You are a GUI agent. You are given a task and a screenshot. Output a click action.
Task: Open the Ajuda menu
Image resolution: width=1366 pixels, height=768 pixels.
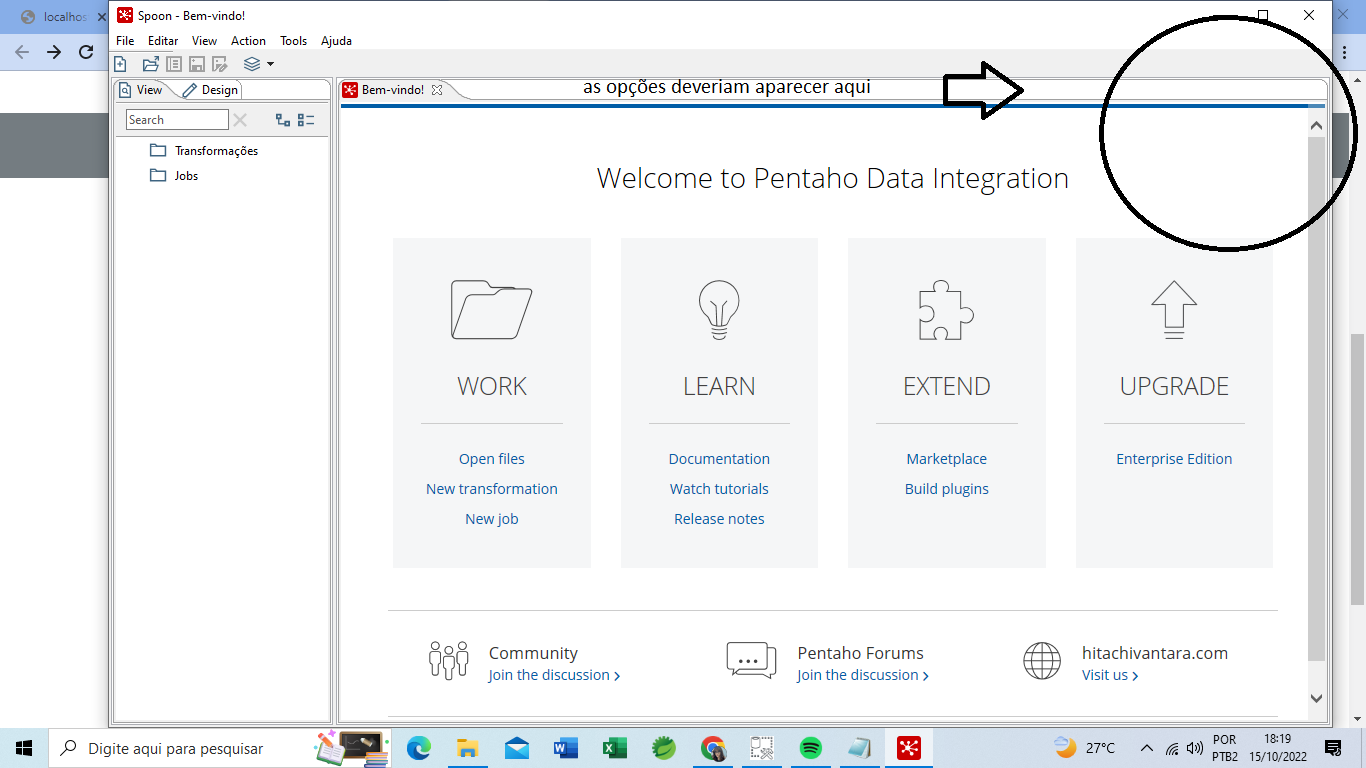pos(336,41)
